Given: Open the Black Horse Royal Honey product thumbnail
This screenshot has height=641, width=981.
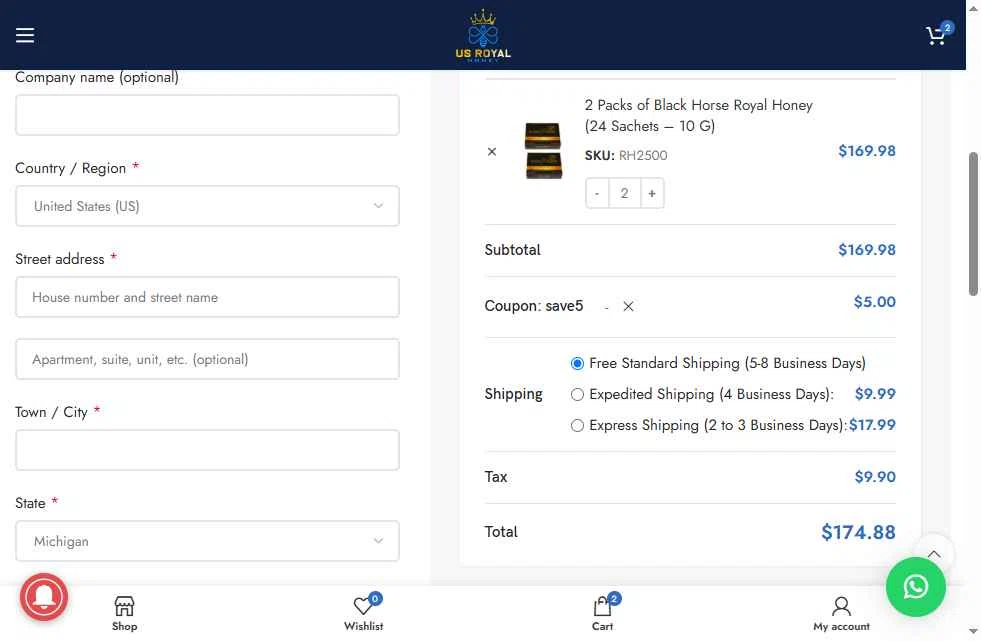Looking at the screenshot, I should [x=543, y=151].
